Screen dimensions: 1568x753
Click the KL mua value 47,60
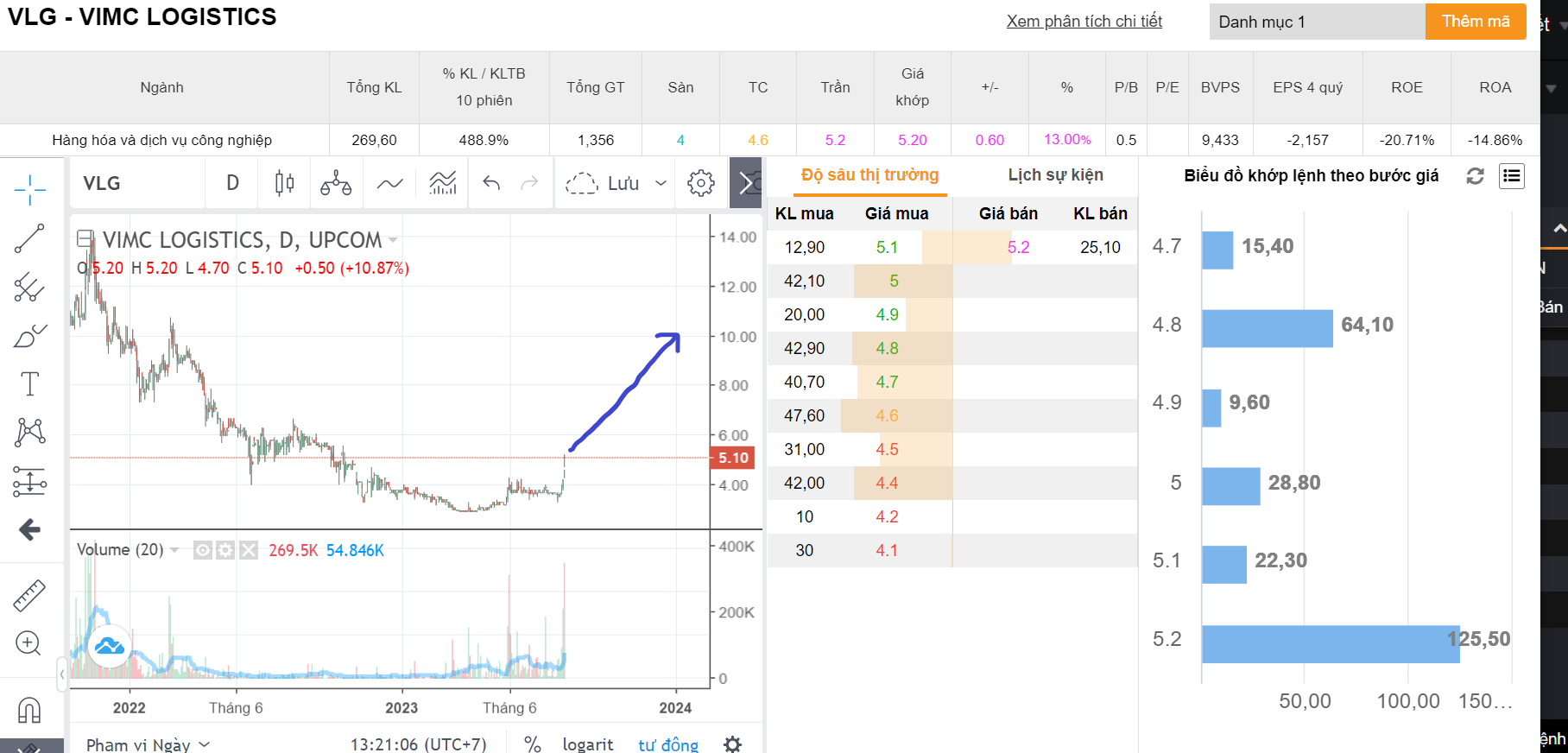(x=804, y=415)
